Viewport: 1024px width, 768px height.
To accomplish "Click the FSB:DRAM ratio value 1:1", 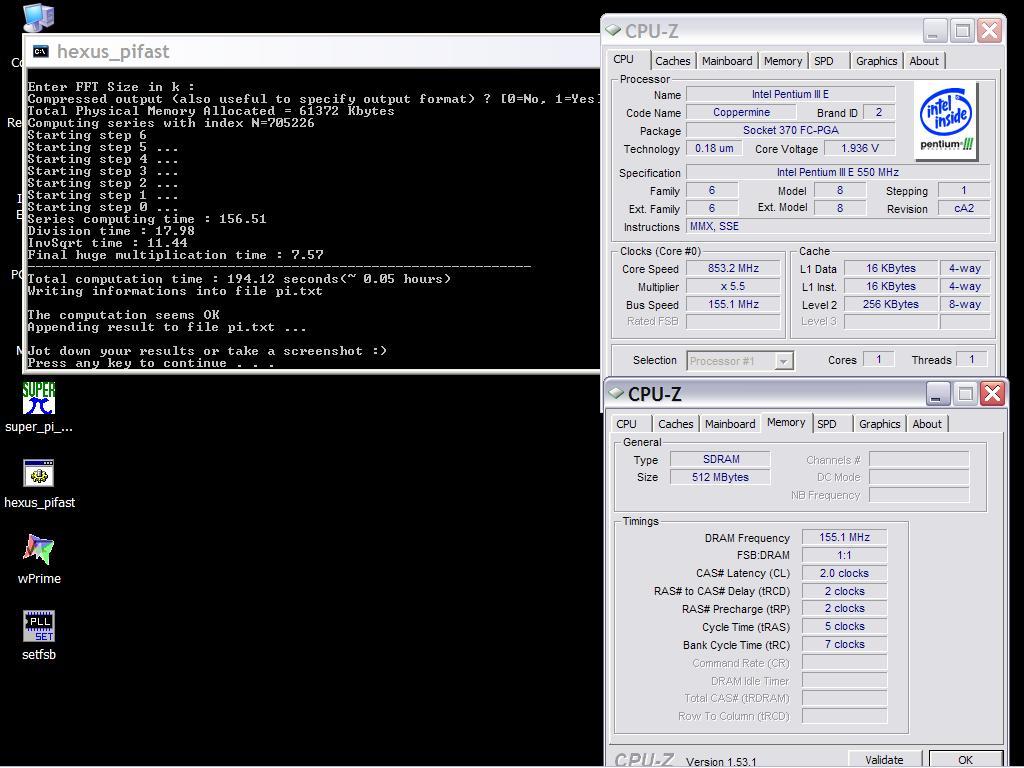I will point(844,555).
